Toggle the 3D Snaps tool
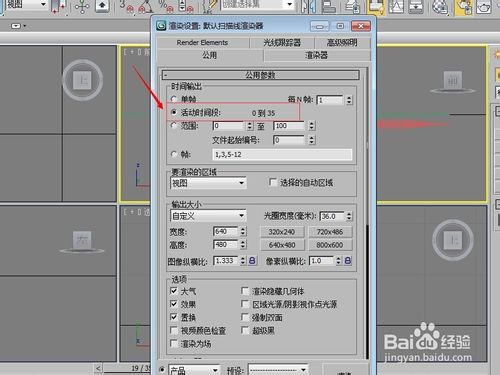 click(125, 6)
